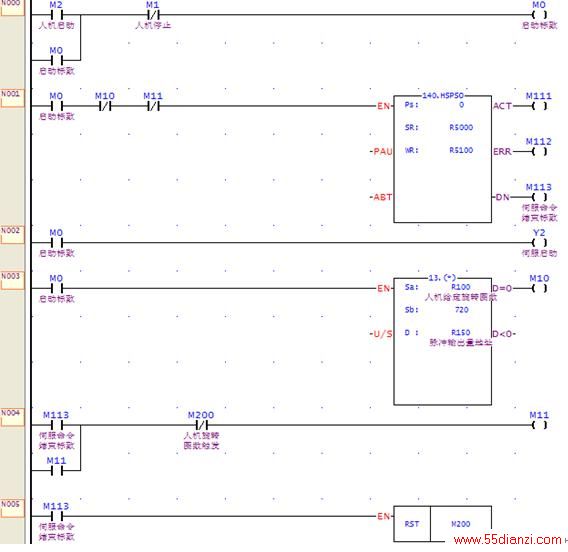The height and width of the screenshot is (552, 568).
Task: Click the N003 network label
Action: click(x=12, y=280)
